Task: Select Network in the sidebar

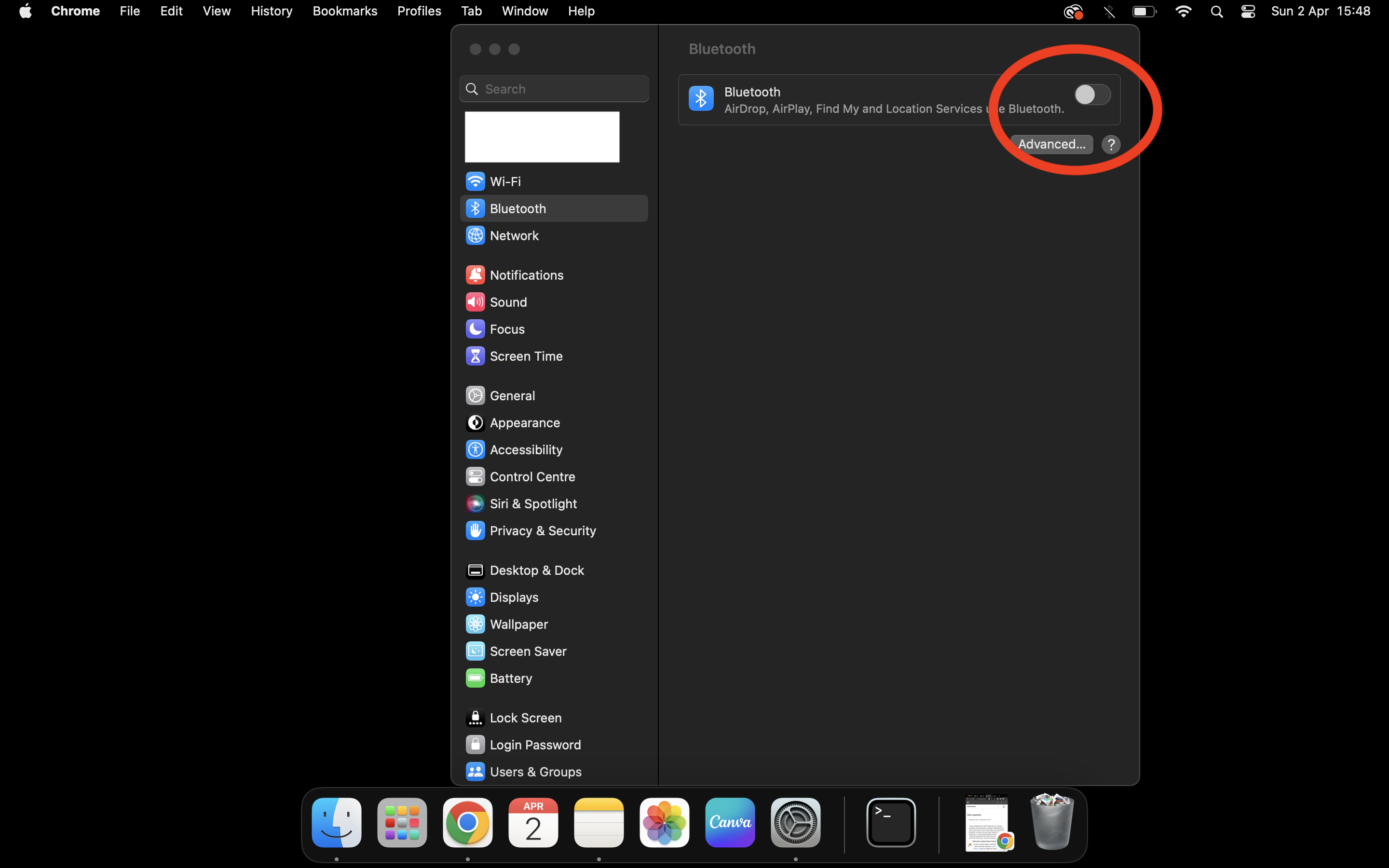Action: coord(514,235)
